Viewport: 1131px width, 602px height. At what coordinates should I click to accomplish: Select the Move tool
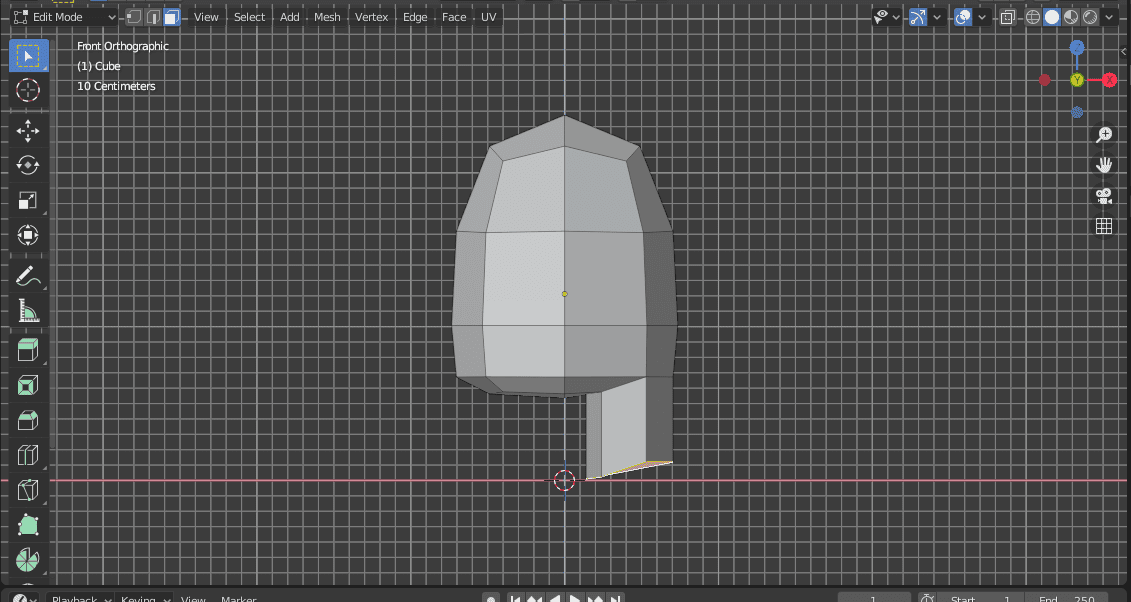28,130
